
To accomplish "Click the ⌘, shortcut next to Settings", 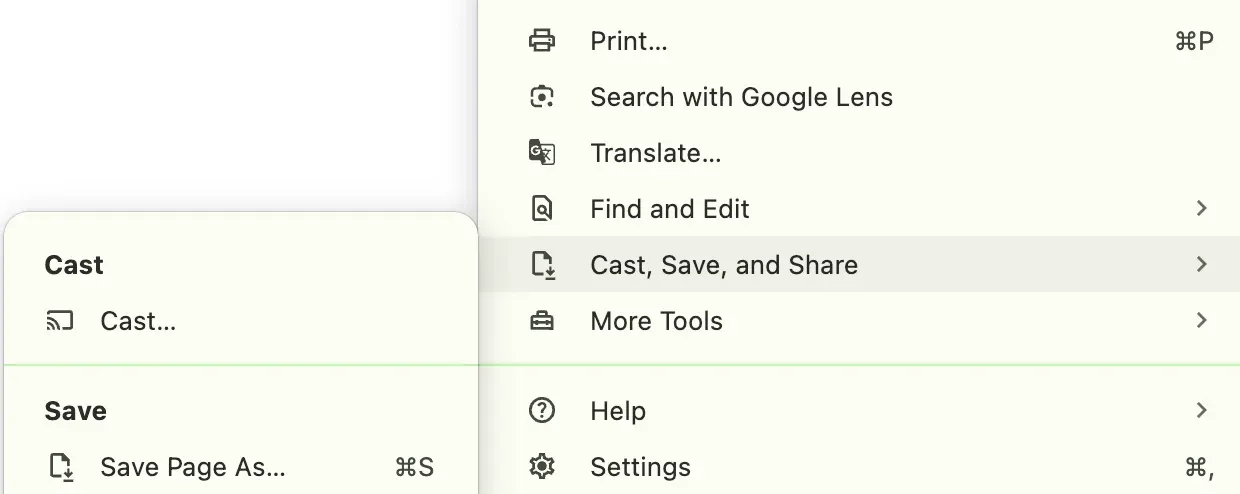I will click(1199, 467).
